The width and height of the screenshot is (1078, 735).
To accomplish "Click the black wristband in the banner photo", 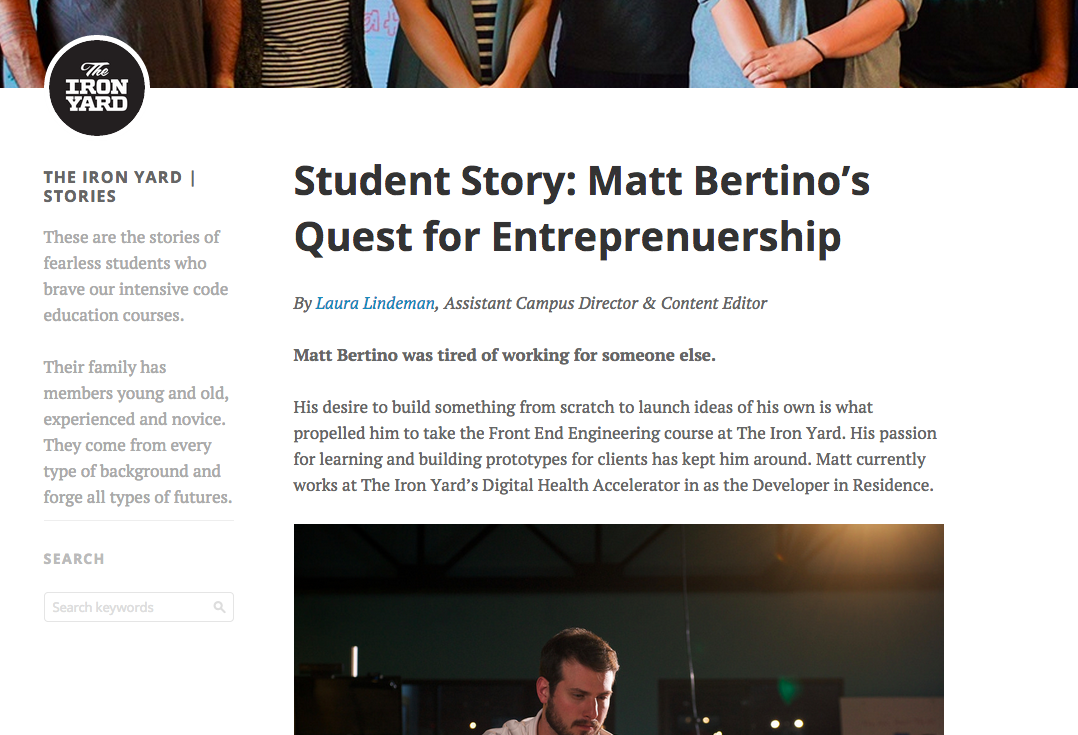I will tap(813, 50).
